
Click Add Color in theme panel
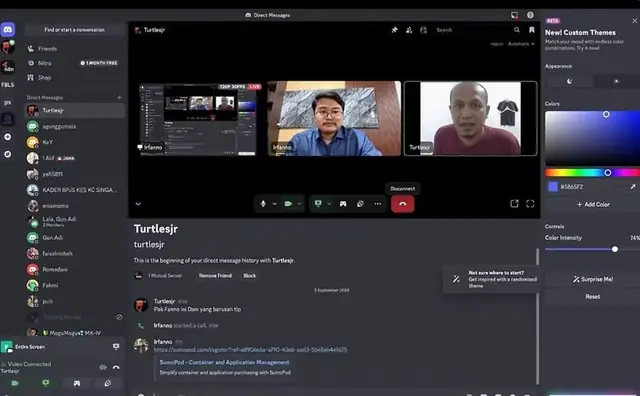[593, 204]
